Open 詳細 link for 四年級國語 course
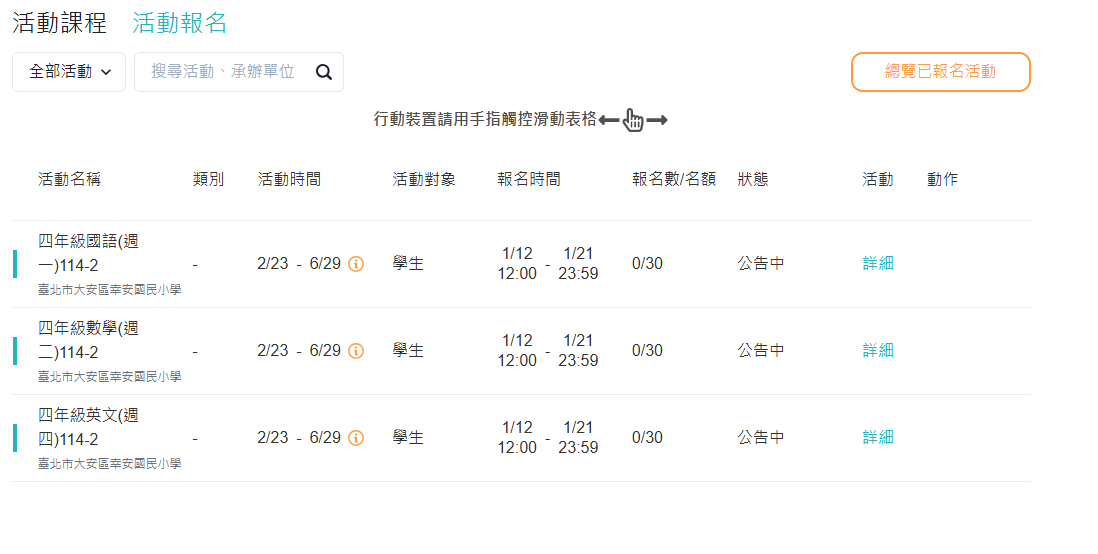 click(x=878, y=264)
